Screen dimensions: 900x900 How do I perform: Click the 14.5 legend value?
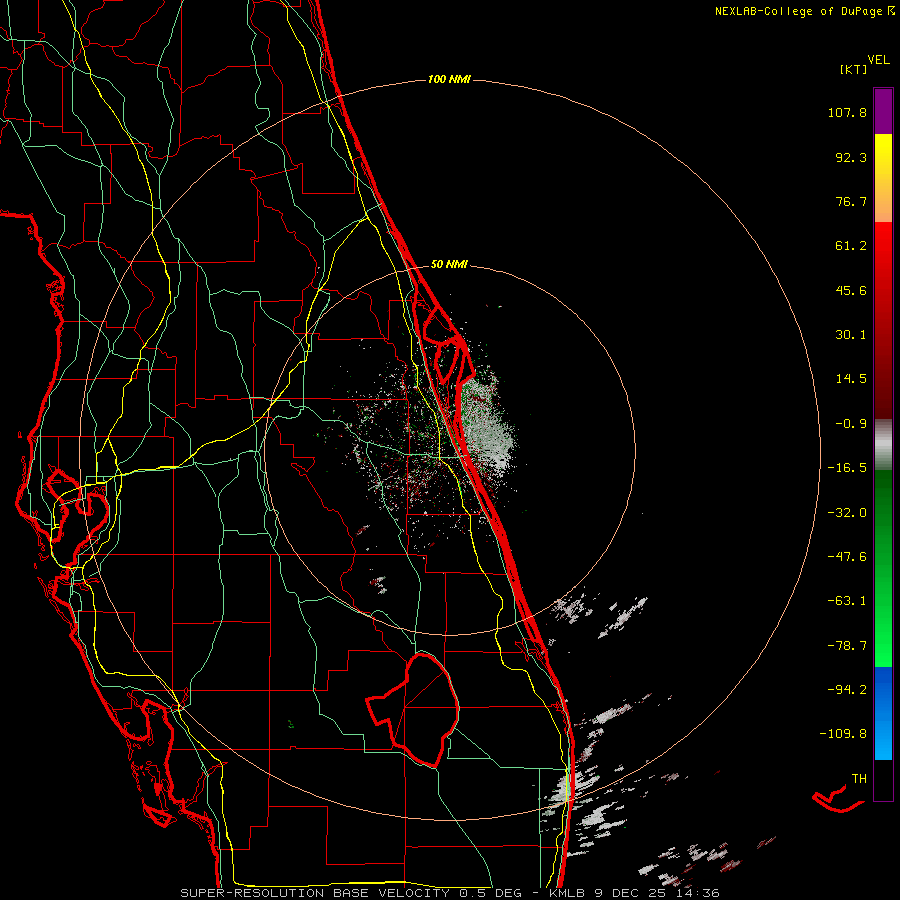click(851, 379)
